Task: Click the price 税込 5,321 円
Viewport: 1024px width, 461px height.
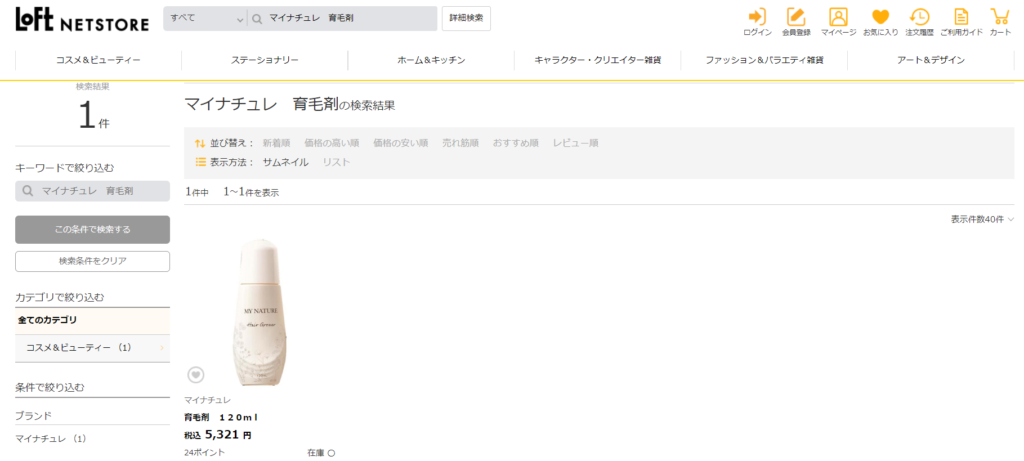Action: (x=217, y=434)
